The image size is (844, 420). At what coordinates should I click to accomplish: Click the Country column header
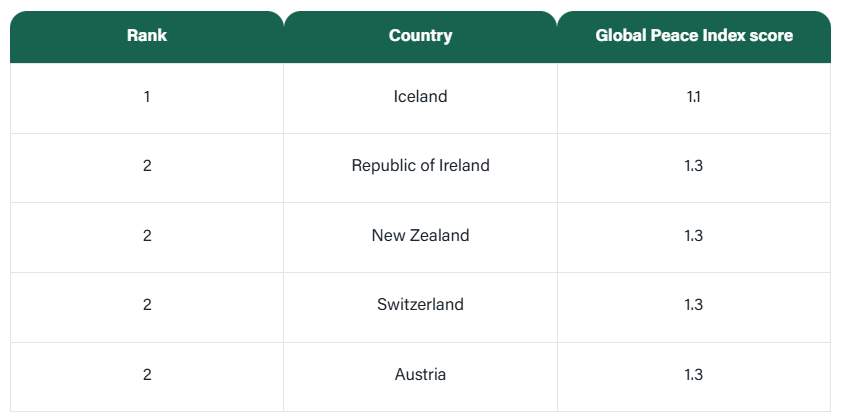click(x=420, y=36)
